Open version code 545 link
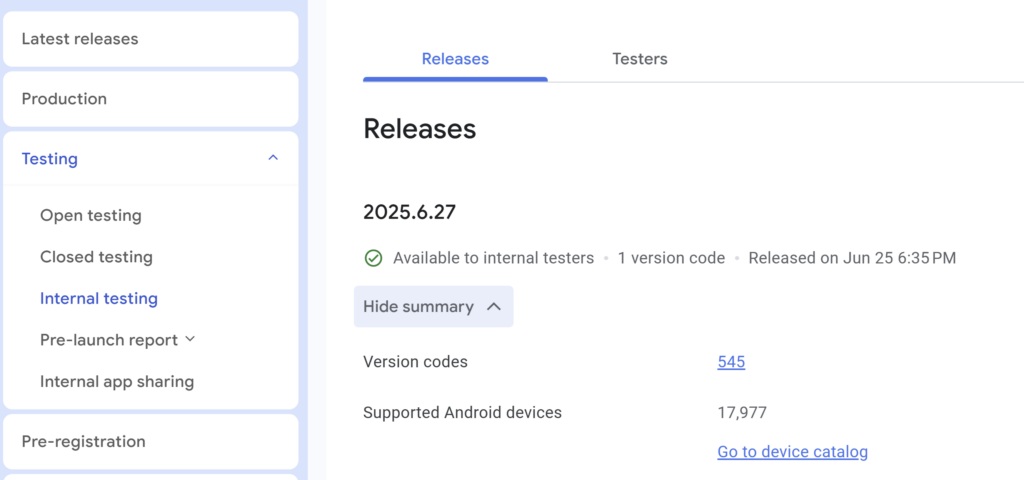Viewport: 1024px width, 480px height. (731, 362)
